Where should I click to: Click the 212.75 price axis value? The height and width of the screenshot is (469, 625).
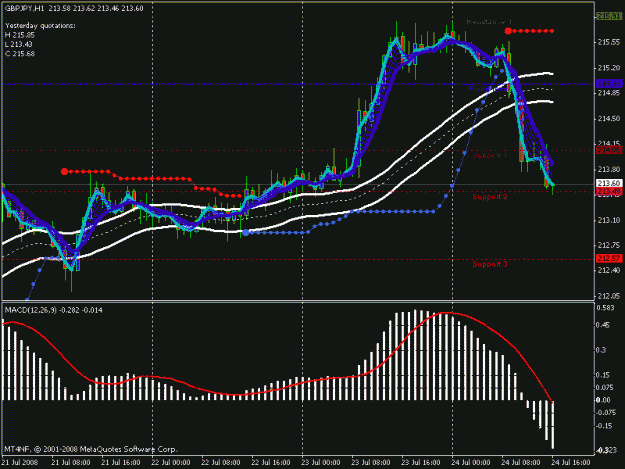(609, 245)
